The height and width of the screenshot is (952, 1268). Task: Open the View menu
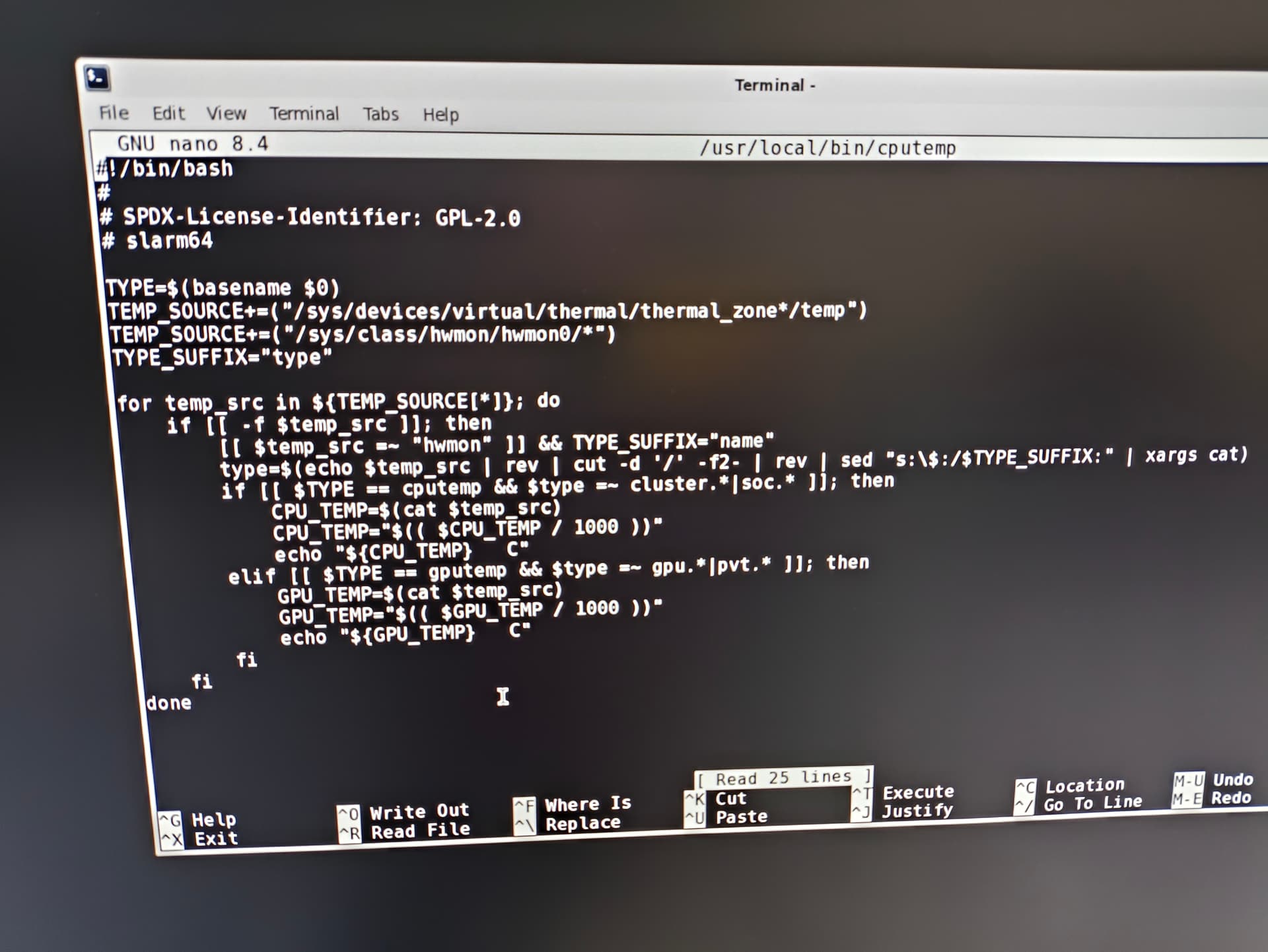click(x=226, y=114)
